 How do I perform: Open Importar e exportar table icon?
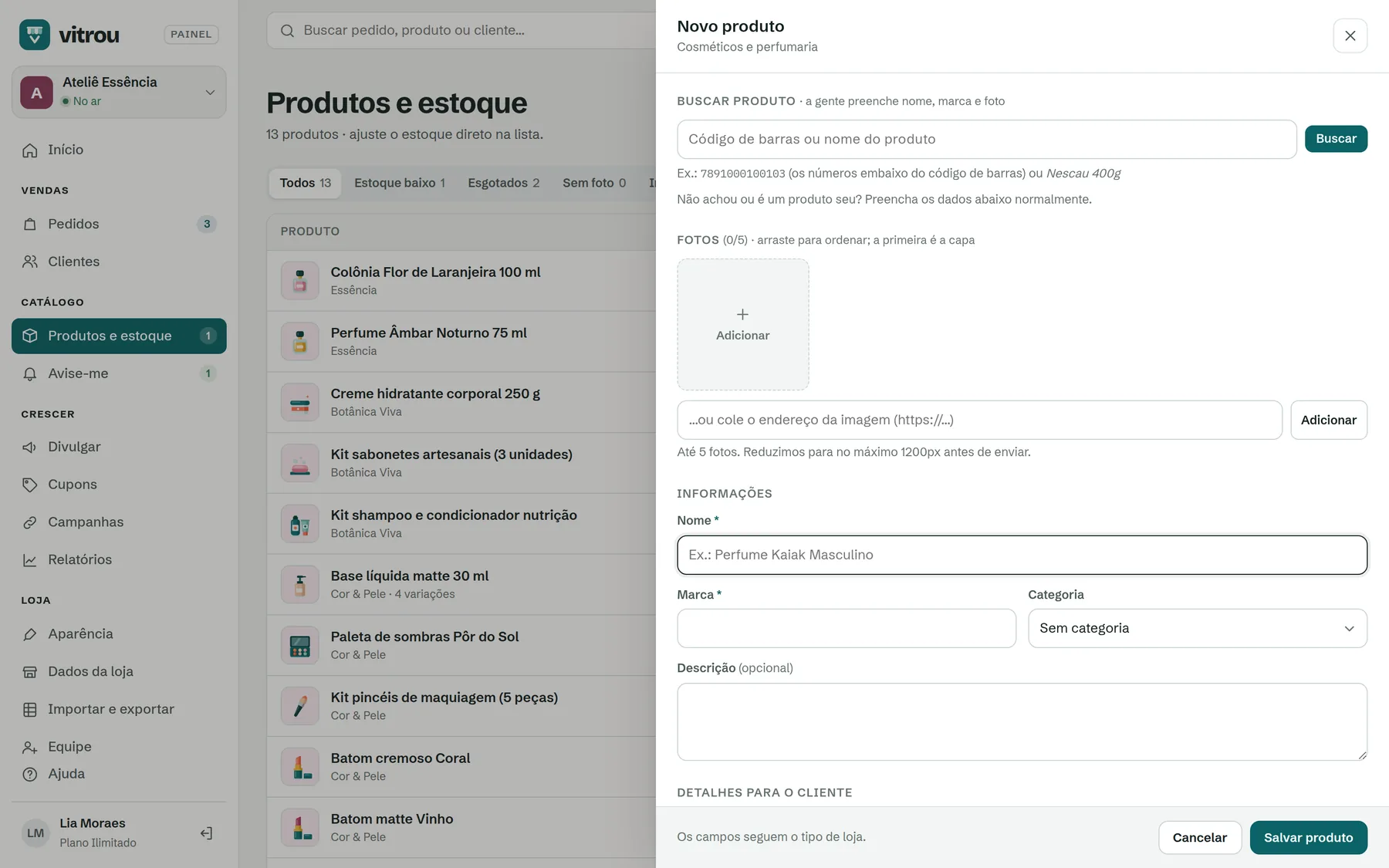30,710
